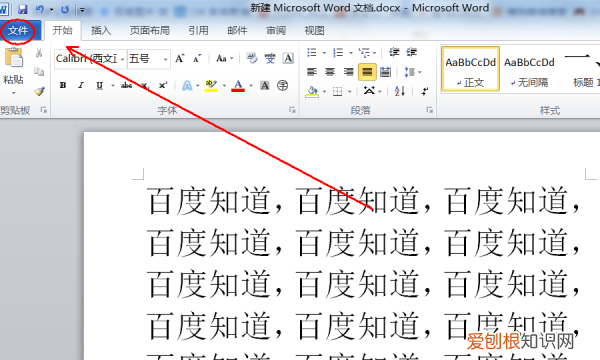Apply the 正文 style

click(470, 69)
